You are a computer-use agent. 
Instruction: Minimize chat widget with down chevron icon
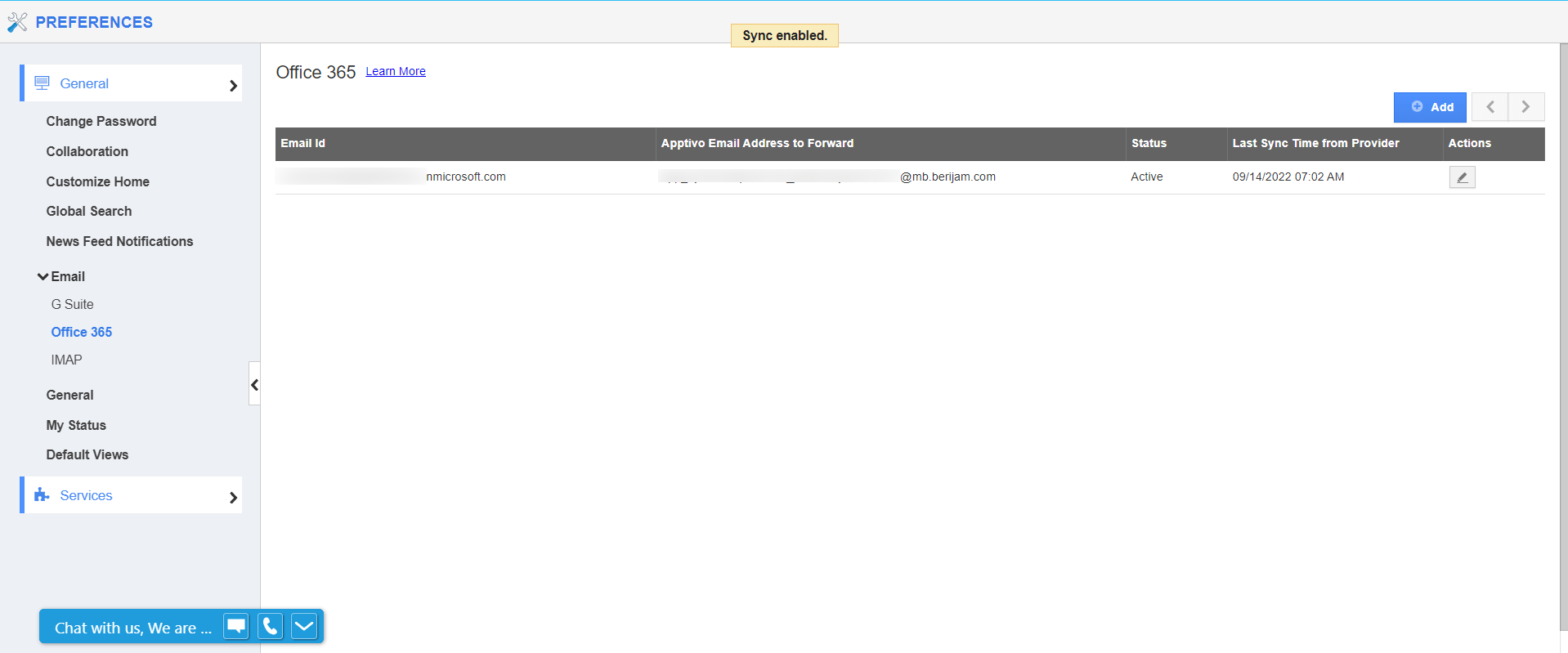click(304, 626)
